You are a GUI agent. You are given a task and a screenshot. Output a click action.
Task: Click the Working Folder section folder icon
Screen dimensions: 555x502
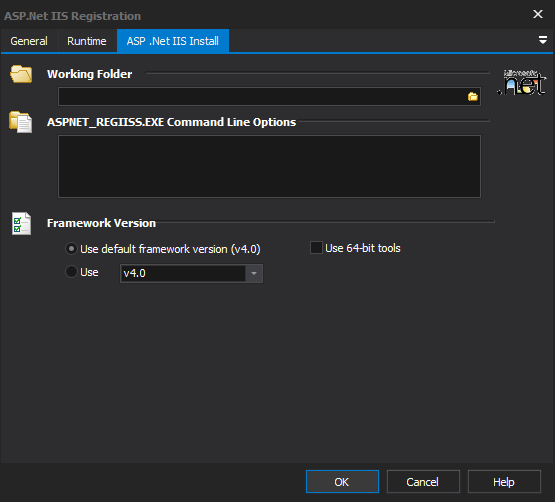(21, 74)
